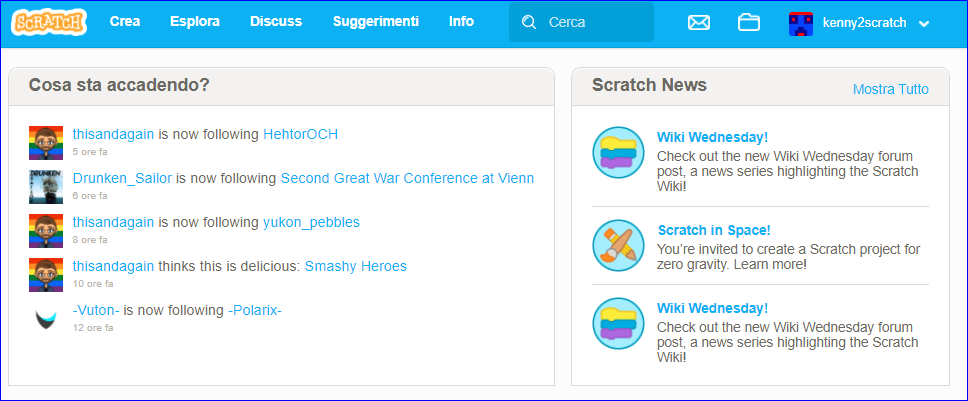Click the magnifying glass search icon
The height and width of the screenshot is (401, 968).
(x=529, y=23)
